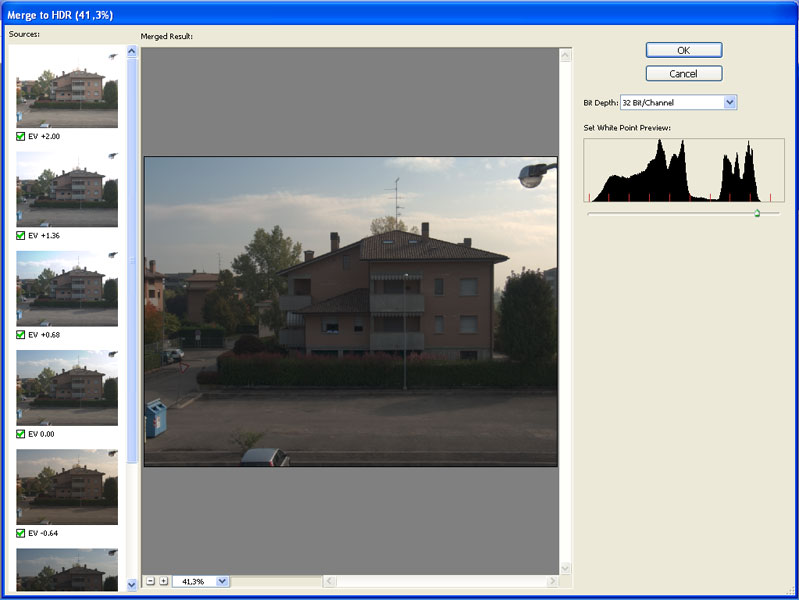
Task: Click the preview vertical scroll up arrow
Action: 566,55
